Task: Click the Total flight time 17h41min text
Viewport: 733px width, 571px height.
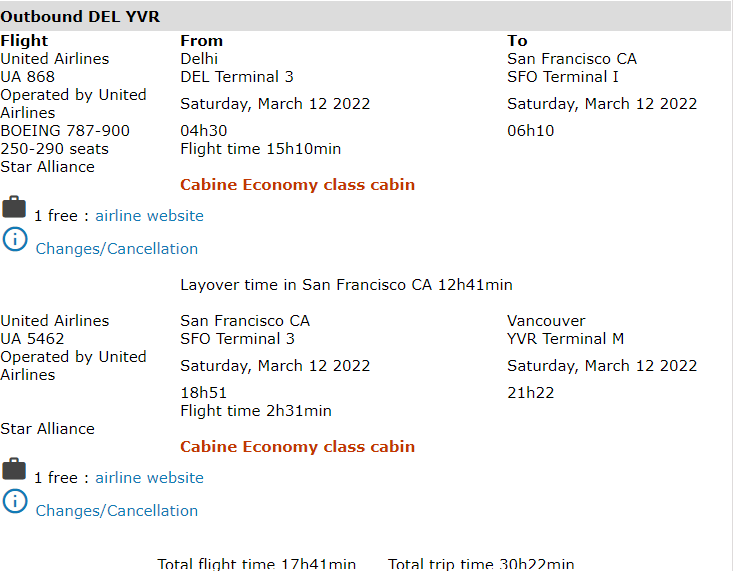Action: tap(256, 564)
